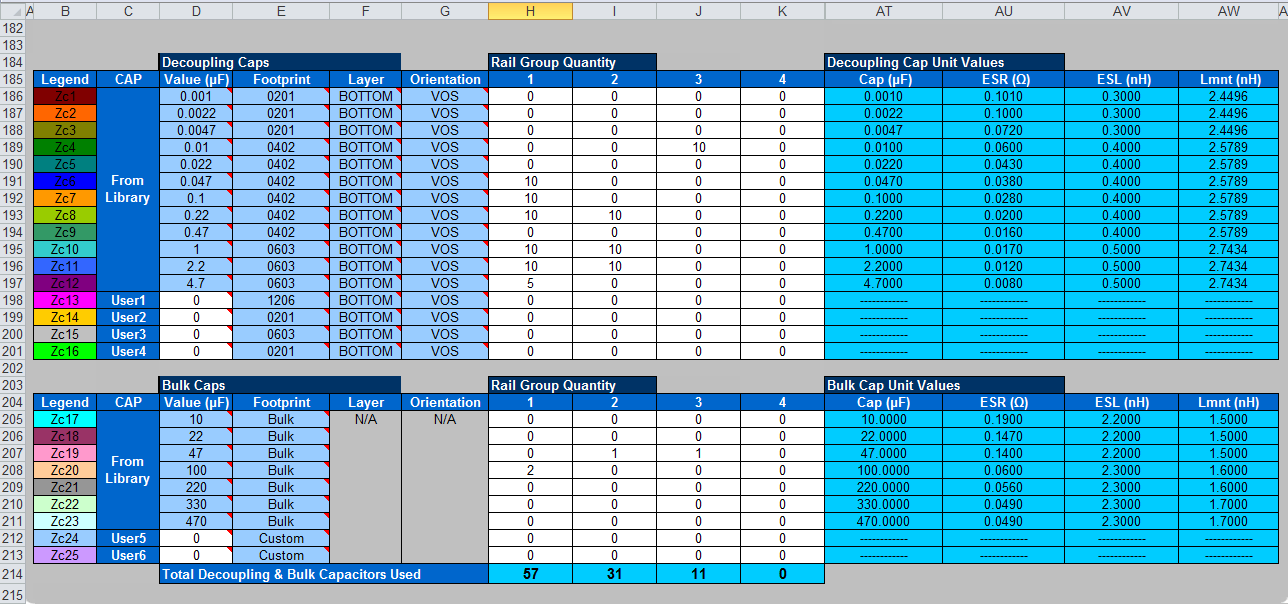Click Zc12 rail group 1 quantity showing 5
The height and width of the screenshot is (604, 1288).
(x=530, y=283)
